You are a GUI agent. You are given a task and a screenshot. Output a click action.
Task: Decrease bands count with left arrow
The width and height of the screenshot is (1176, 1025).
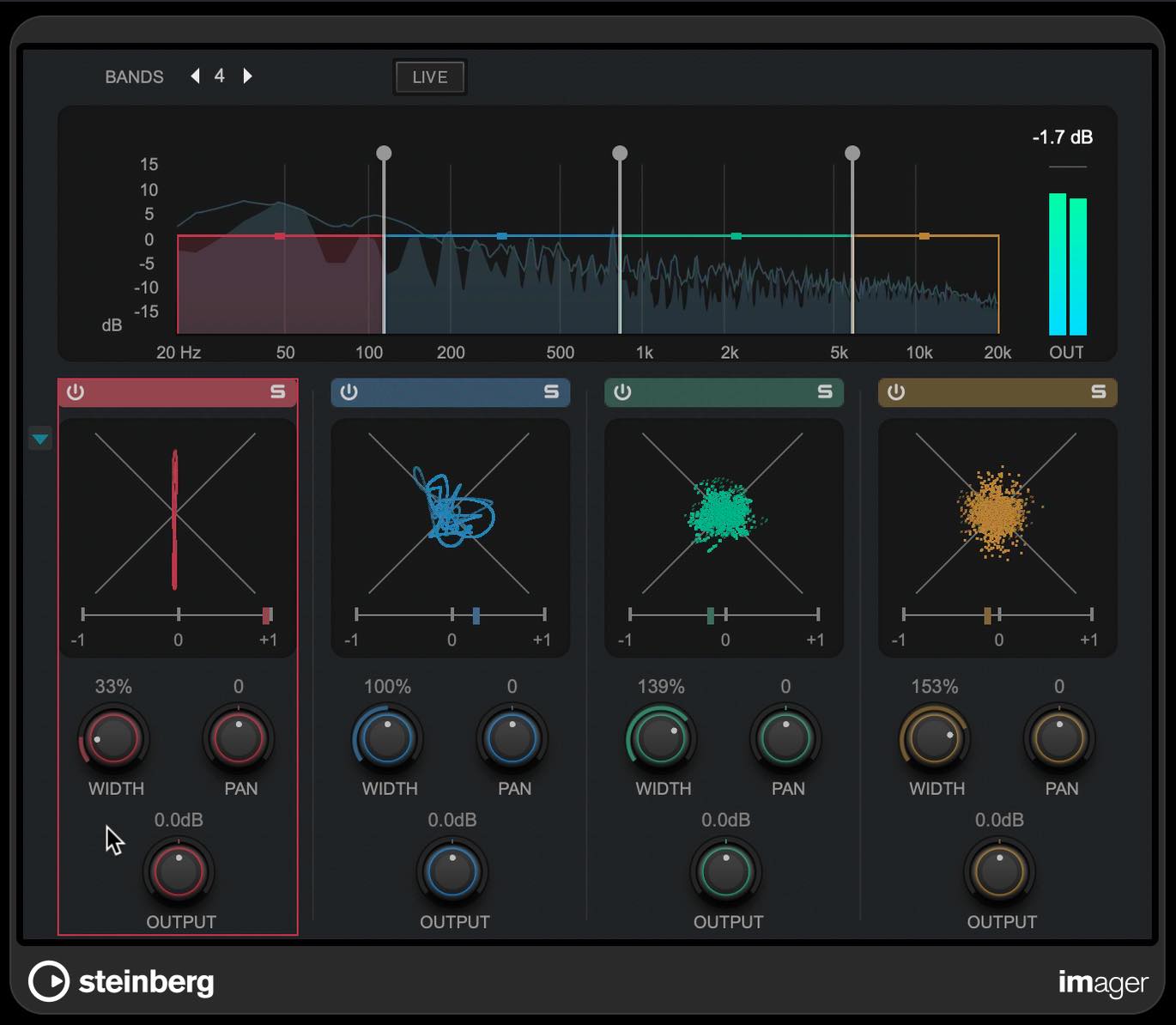tap(196, 76)
